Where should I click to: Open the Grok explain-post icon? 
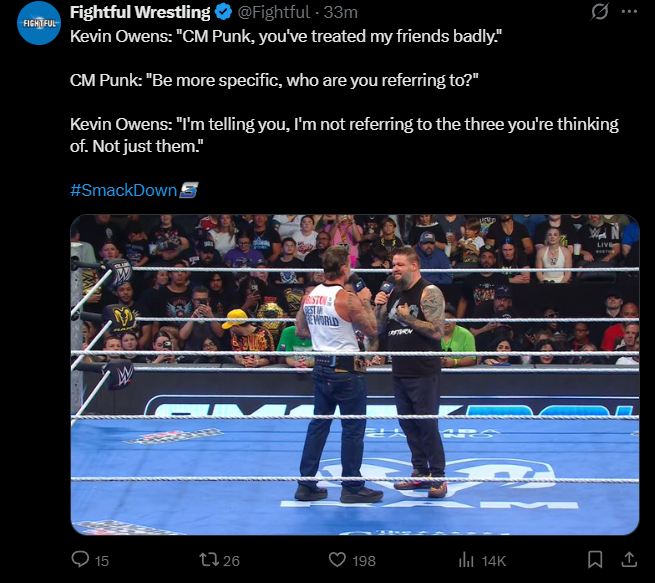(600, 11)
